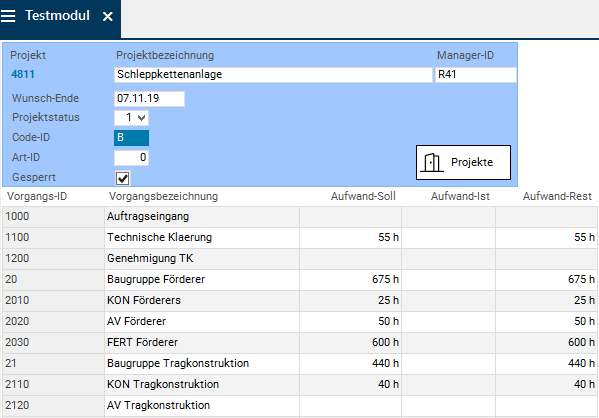Select row ID 20

tap(53, 280)
